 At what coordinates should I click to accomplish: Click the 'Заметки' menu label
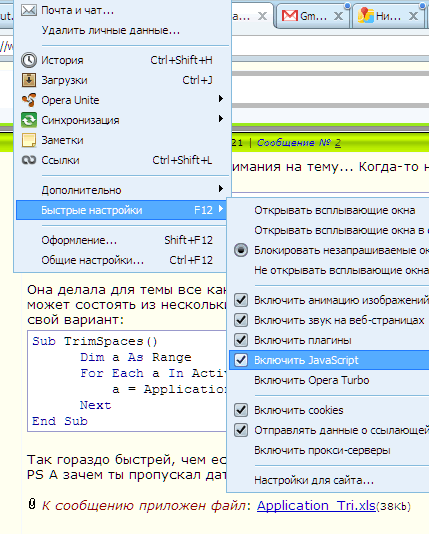pos(62,140)
